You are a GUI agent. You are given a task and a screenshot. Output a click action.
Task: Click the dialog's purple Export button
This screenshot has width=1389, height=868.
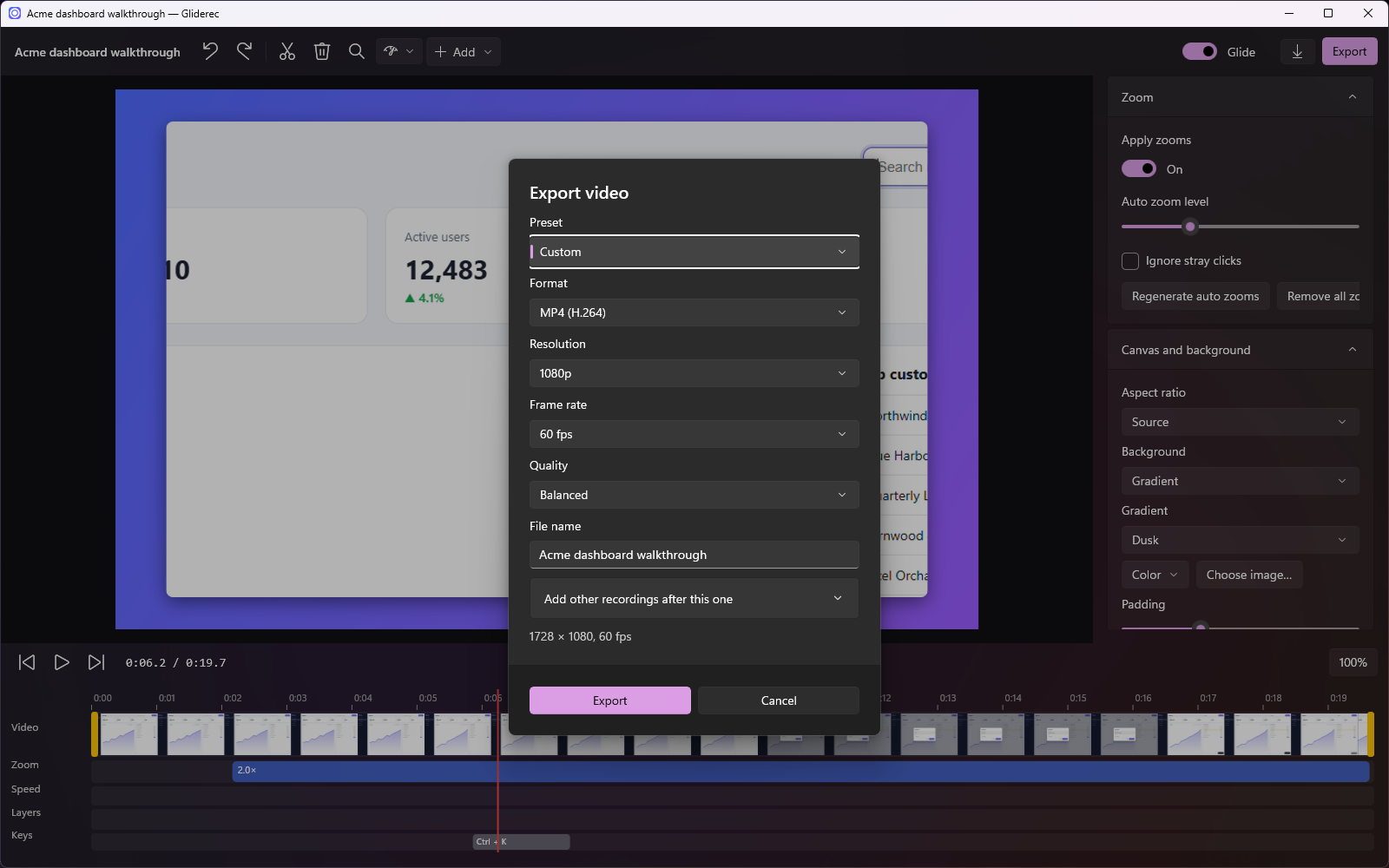click(609, 700)
